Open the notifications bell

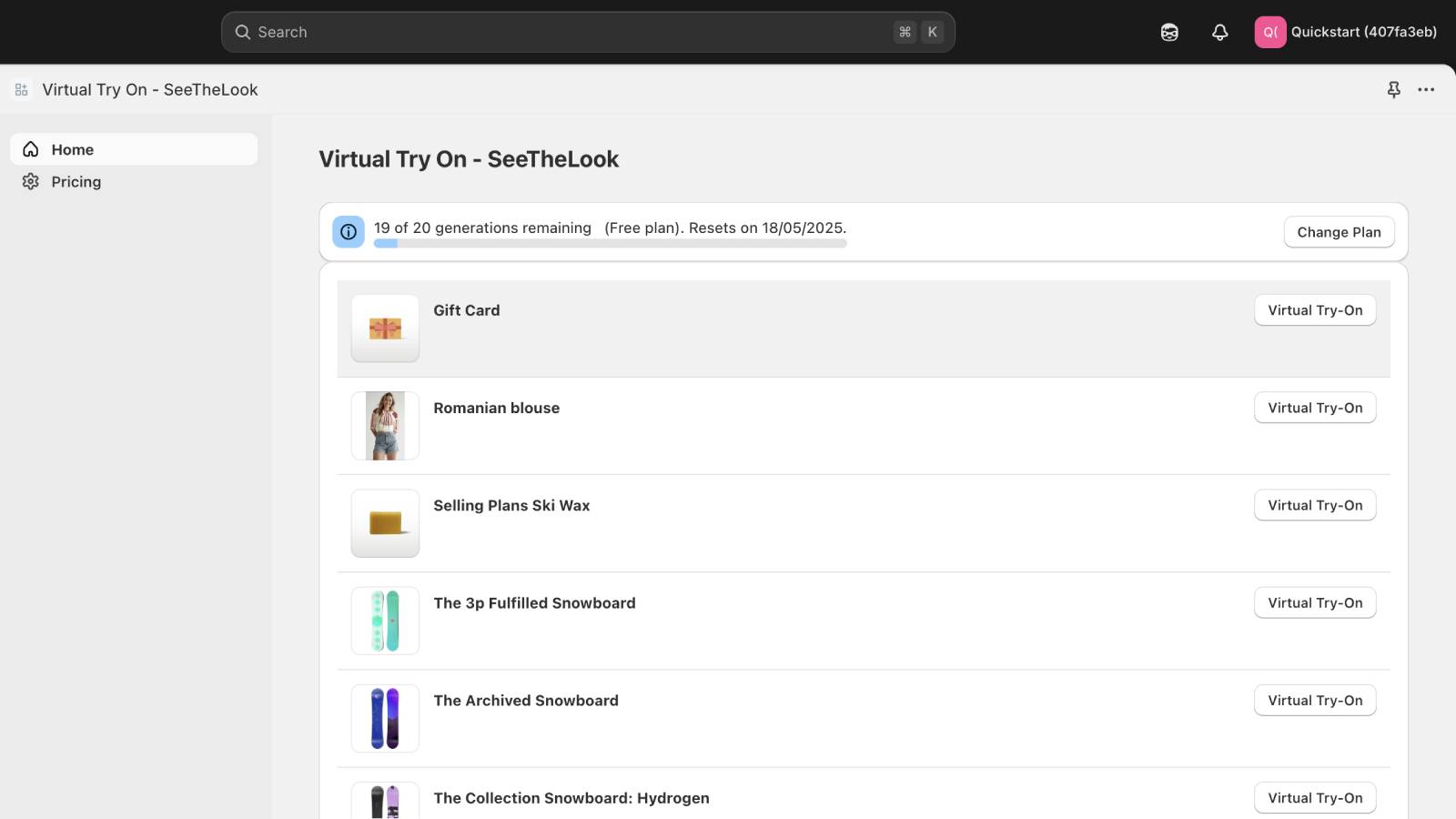tap(1220, 32)
